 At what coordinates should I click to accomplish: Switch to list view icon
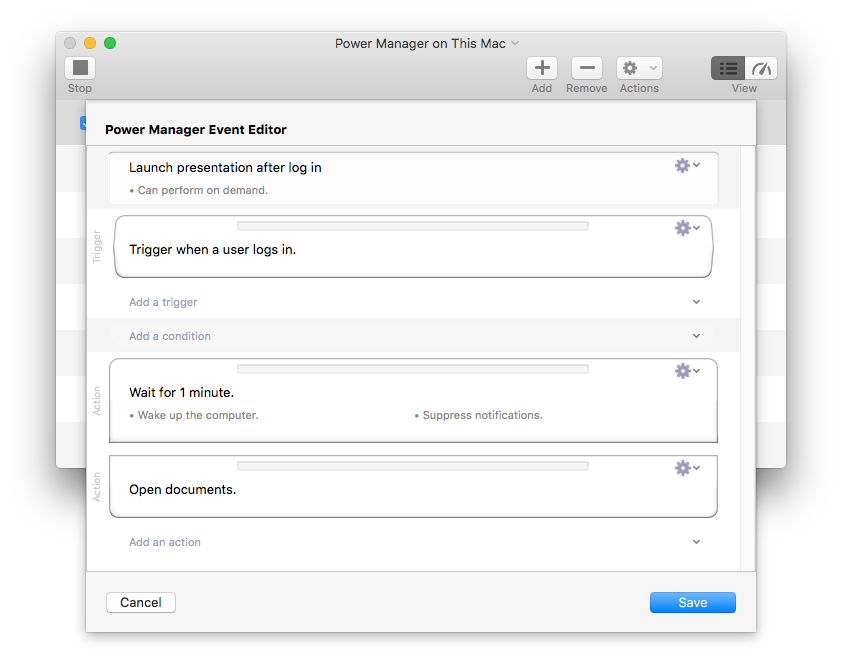coord(728,68)
